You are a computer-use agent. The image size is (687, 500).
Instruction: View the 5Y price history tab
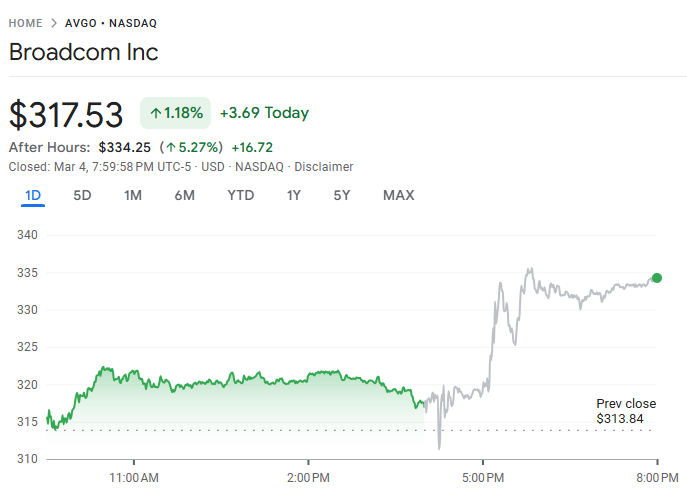click(342, 195)
